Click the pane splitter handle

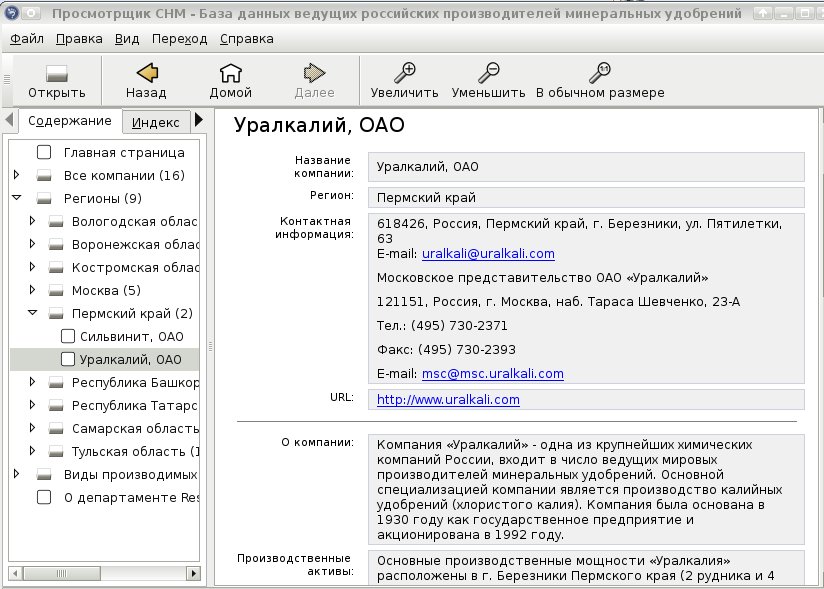210,347
